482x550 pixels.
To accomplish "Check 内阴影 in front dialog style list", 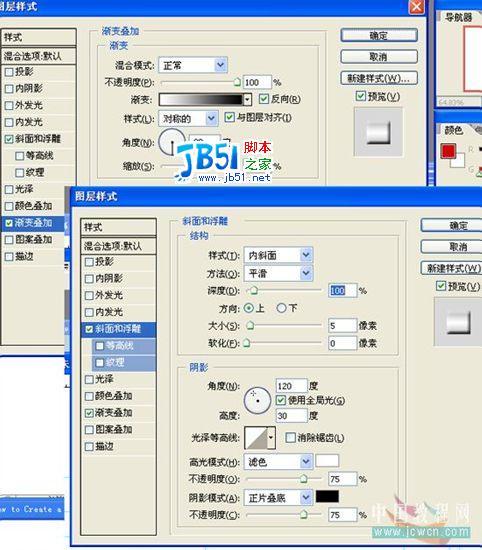I will (x=89, y=279).
